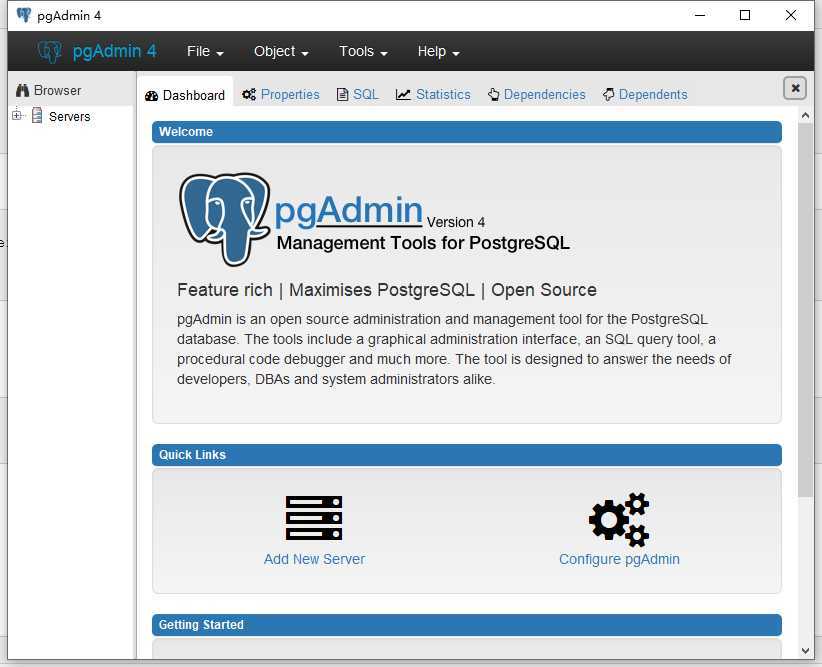Click the 'Version 4' text
This screenshot has height=667, width=822.
(456, 222)
